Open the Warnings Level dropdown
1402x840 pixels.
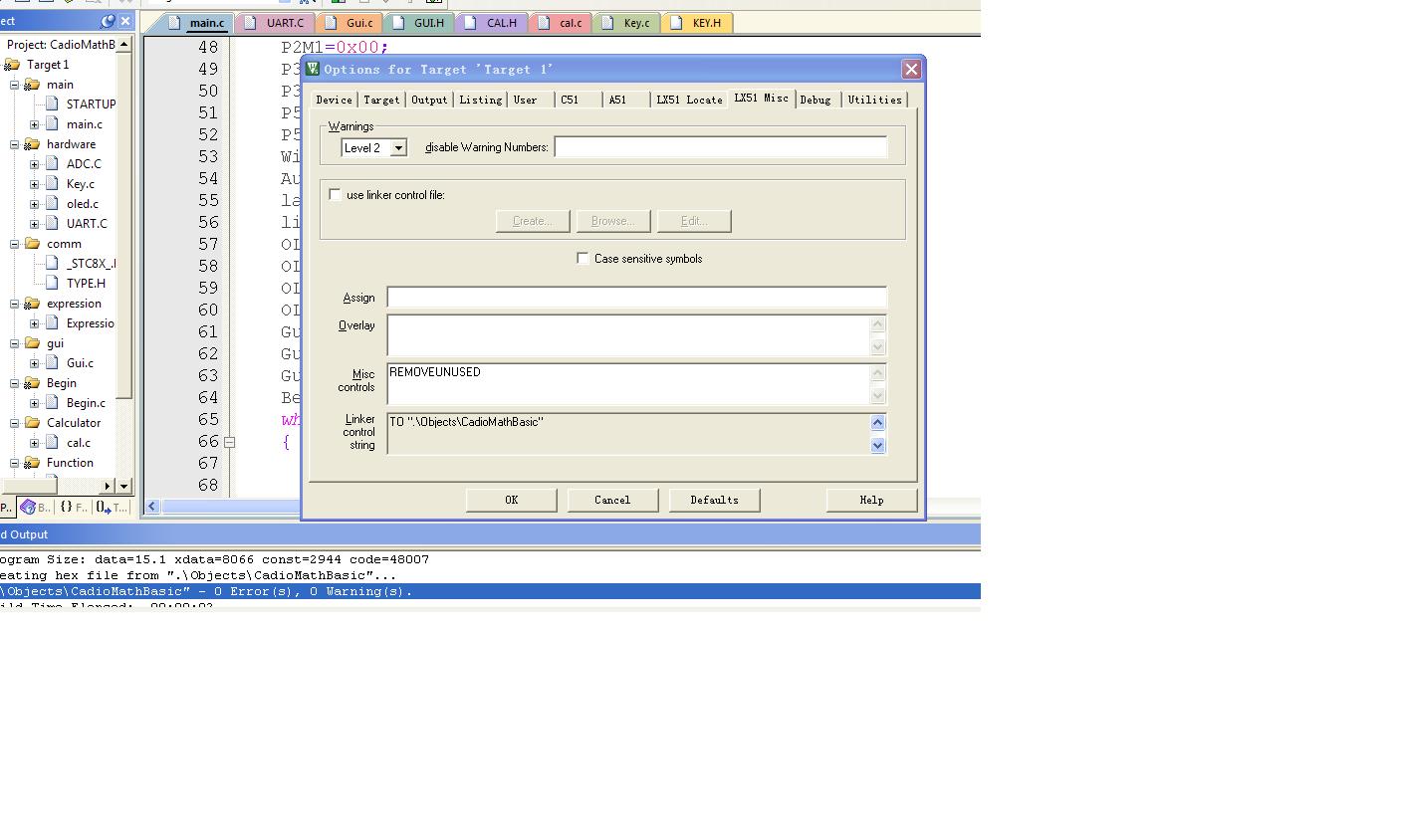point(398,148)
